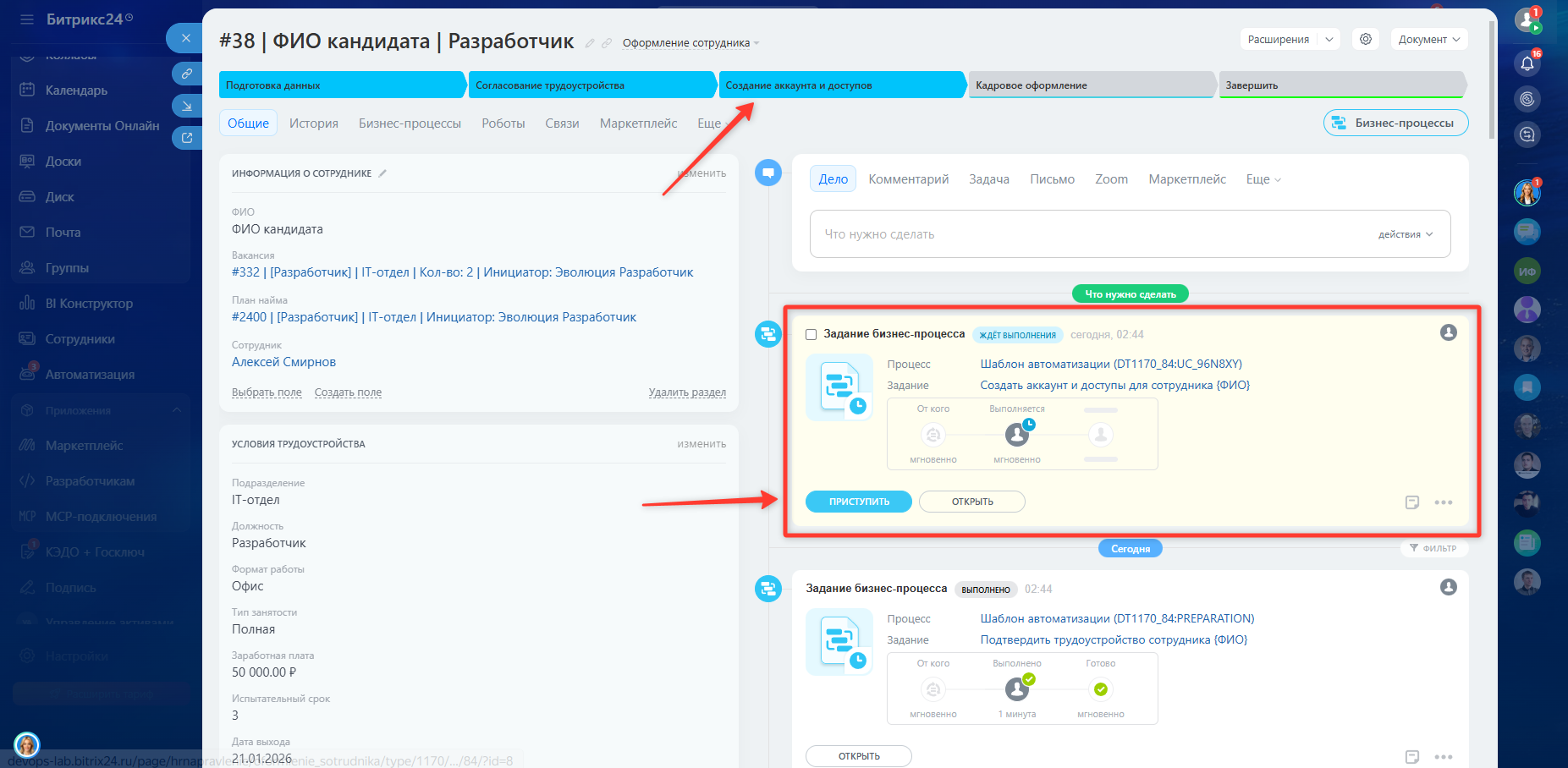This screenshot has height=768, width=1568.
Task: Expand Еще in the card tabs
Action: [x=713, y=123]
